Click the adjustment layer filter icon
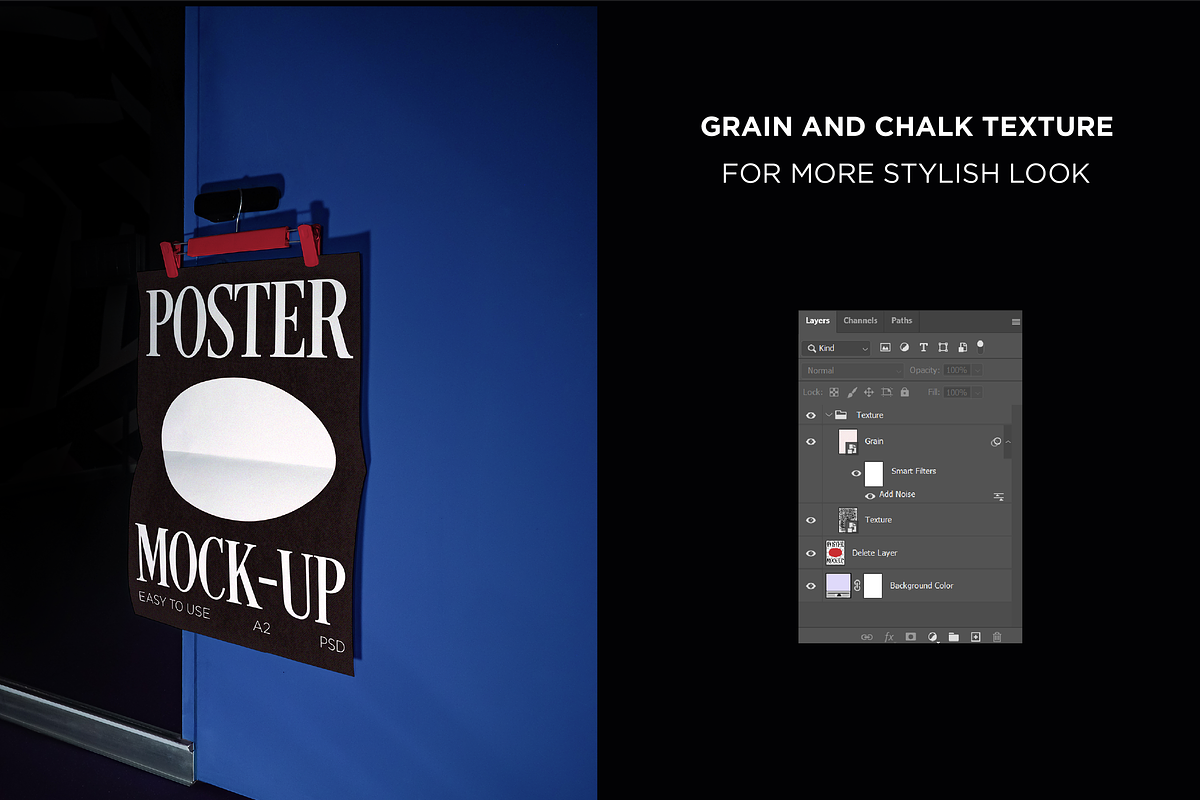The height and width of the screenshot is (800, 1200). [x=904, y=348]
